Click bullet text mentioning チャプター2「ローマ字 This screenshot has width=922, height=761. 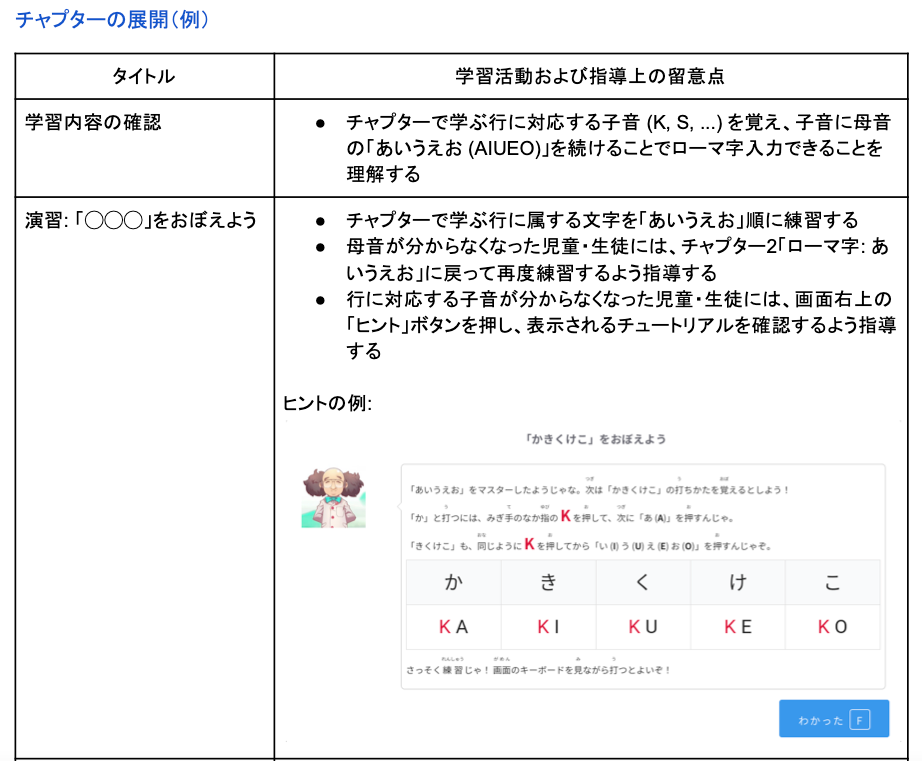click(617, 259)
